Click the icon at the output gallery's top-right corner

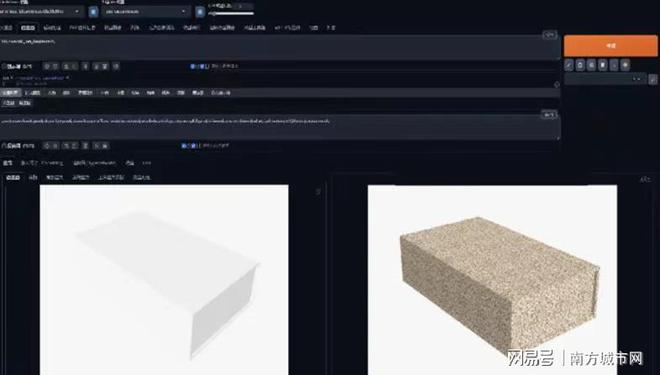tap(644, 179)
